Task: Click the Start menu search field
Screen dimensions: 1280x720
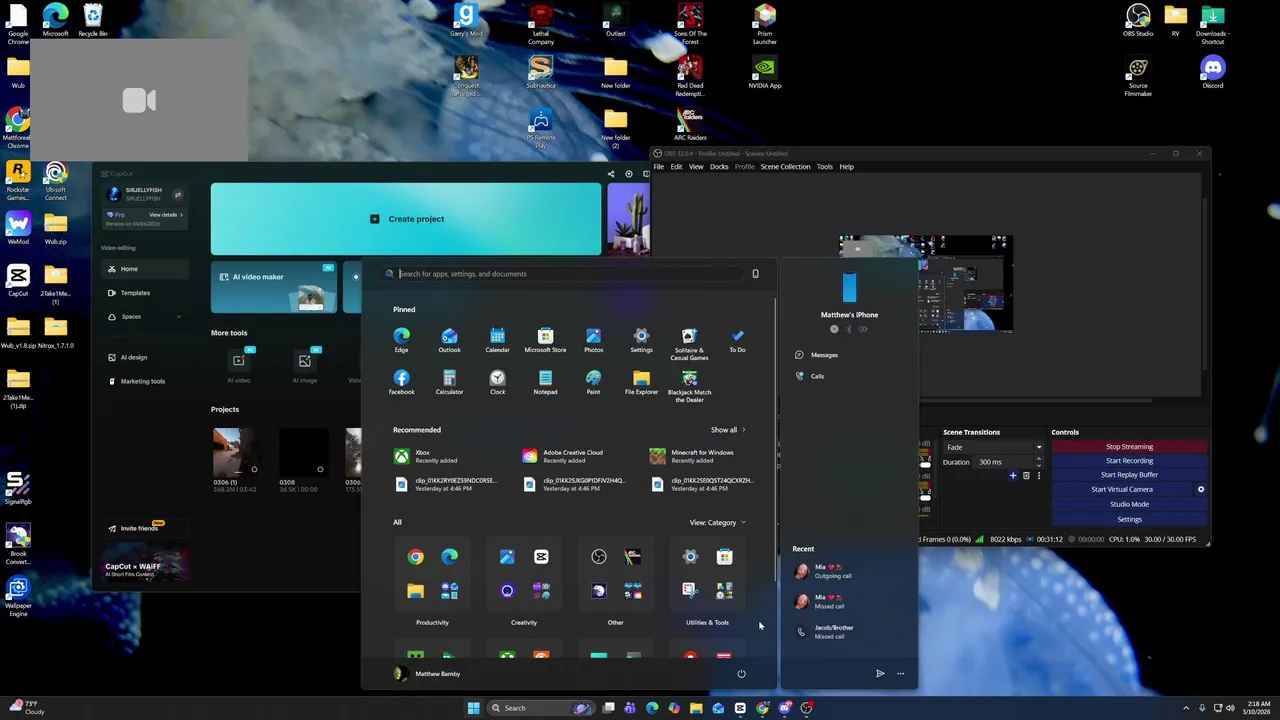Action: click(x=570, y=273)
